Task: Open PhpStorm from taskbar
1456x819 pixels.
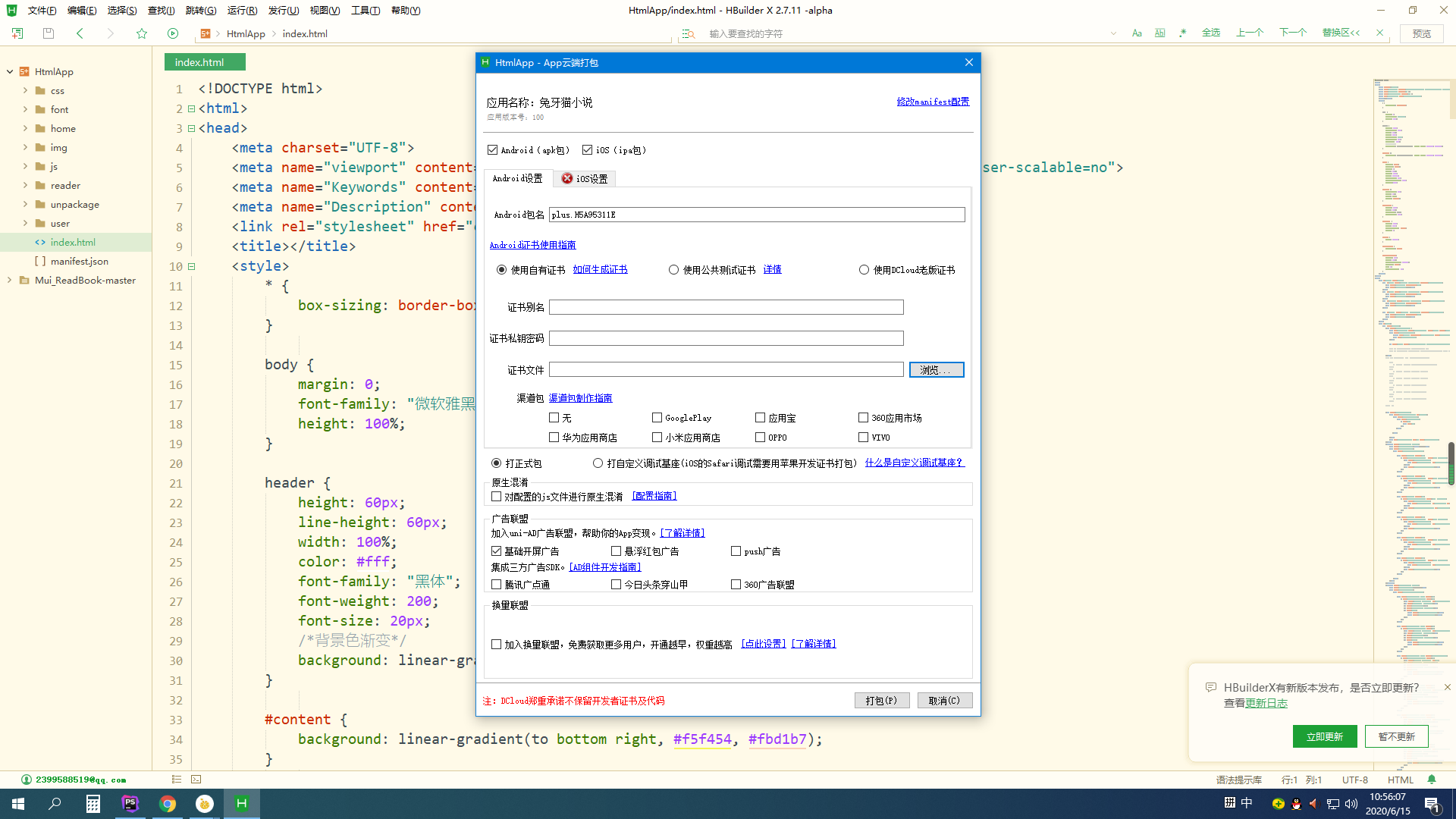Action: click(x=130, y=804)
